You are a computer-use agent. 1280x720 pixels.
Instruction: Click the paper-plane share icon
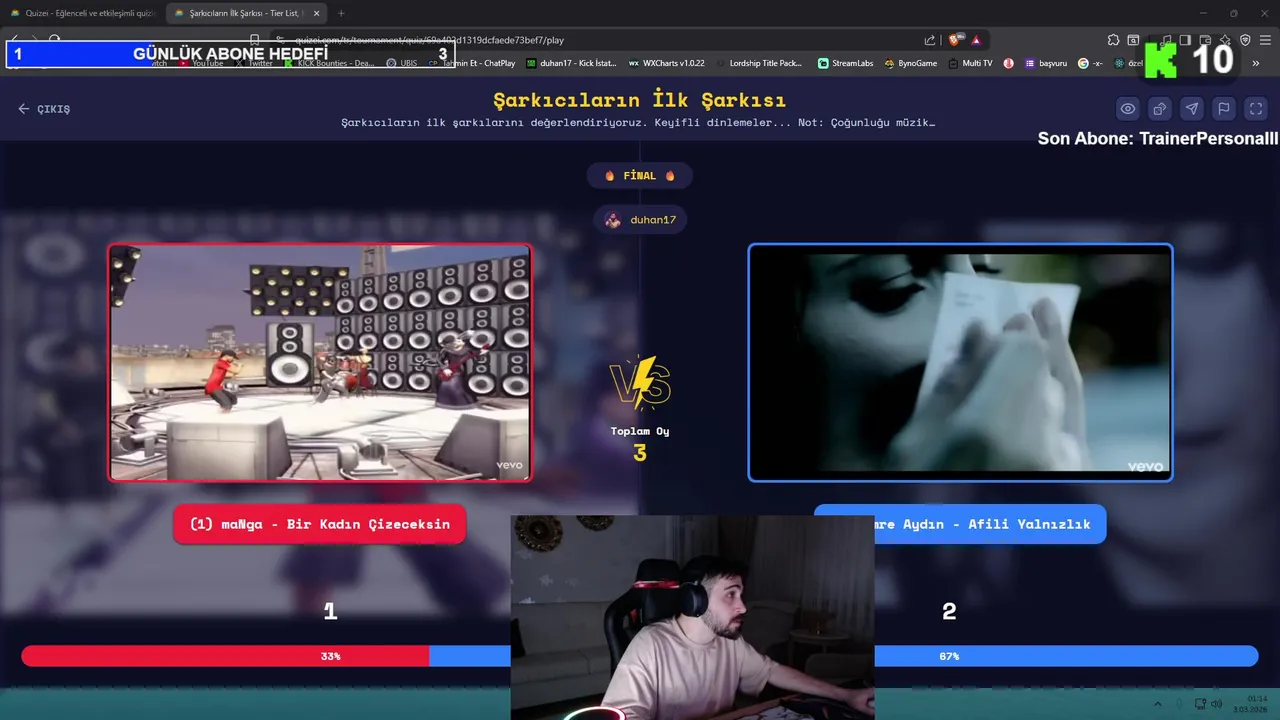tap(1192, 109)
